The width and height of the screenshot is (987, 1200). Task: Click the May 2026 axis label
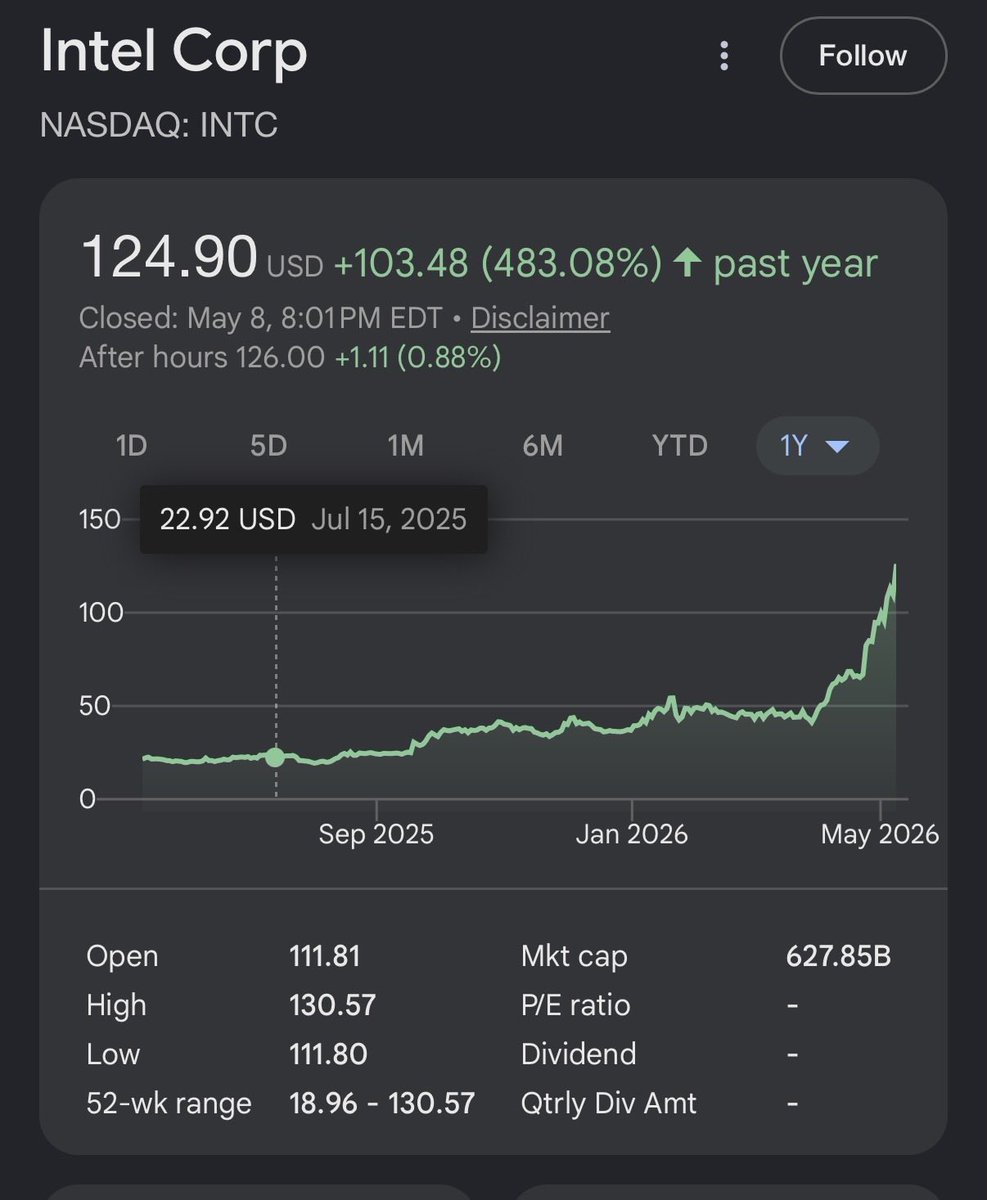pos(880,834)
